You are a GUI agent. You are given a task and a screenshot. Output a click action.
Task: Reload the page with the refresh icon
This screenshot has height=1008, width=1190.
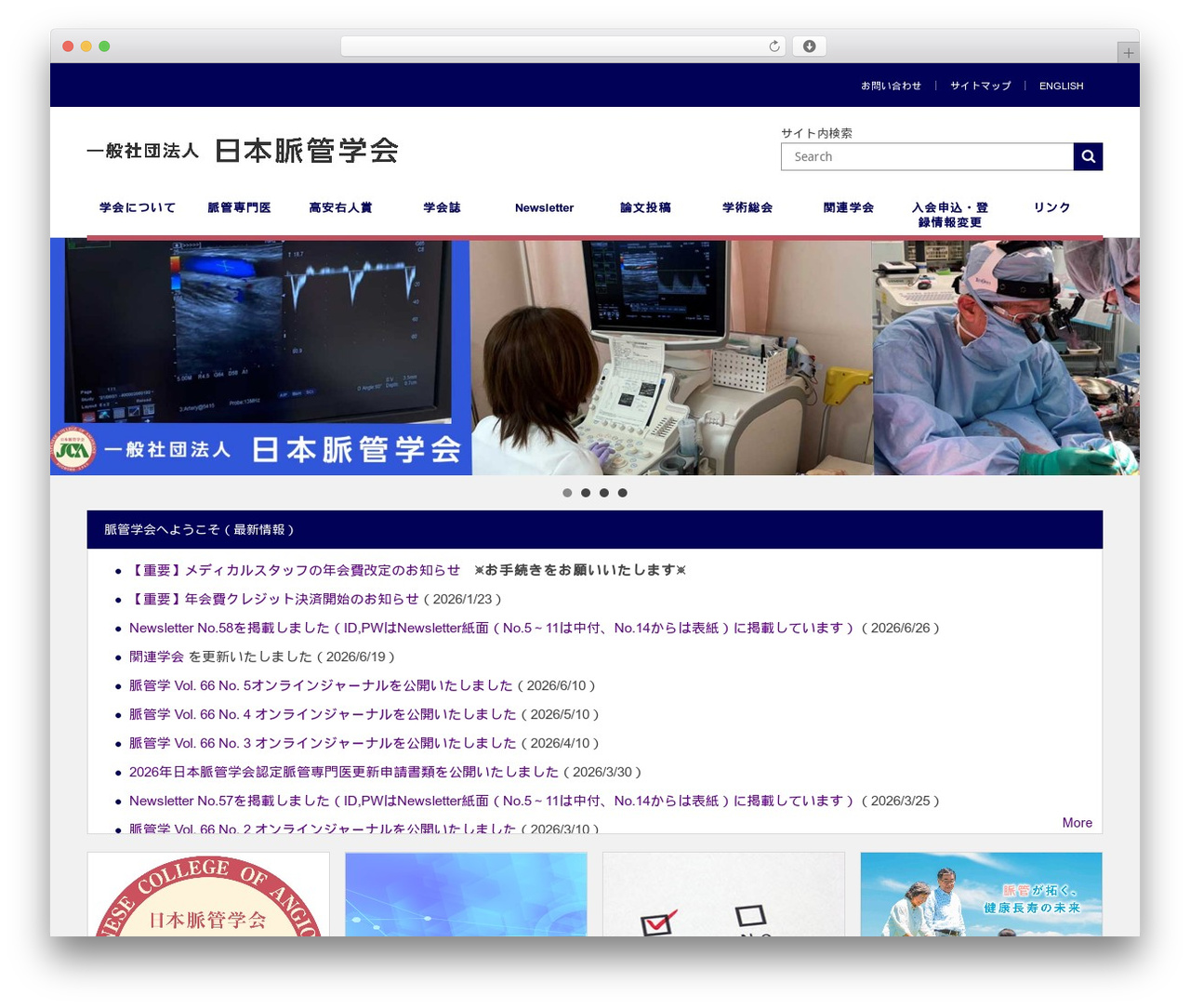[774, 46]
